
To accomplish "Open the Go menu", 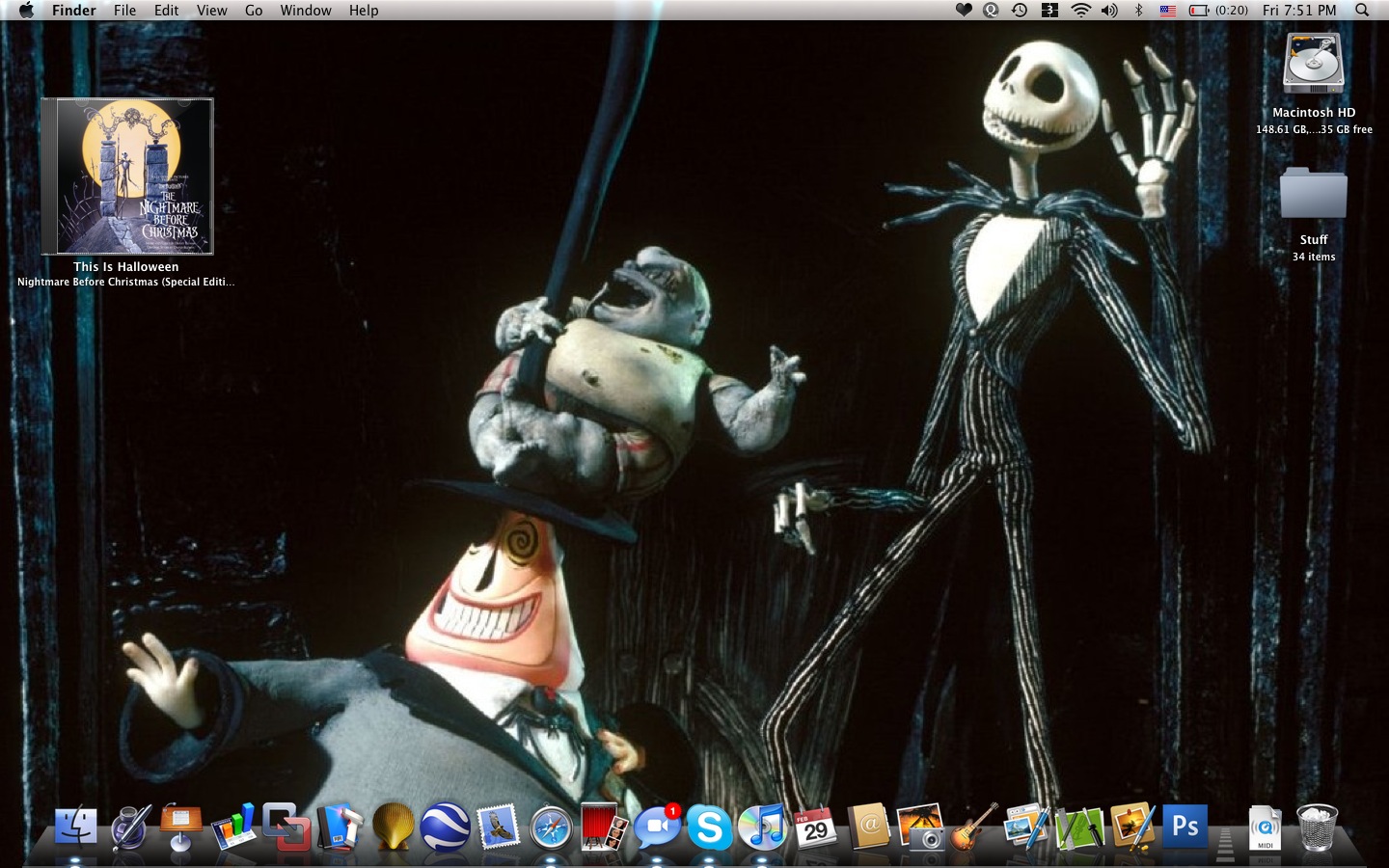I will click(x=254, y=11).
